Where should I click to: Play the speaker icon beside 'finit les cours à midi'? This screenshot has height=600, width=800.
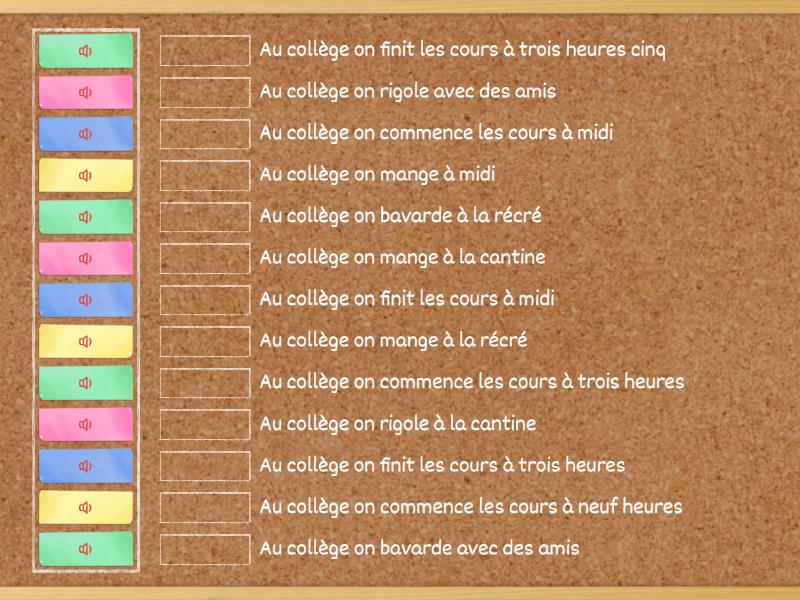click(86, 300)
